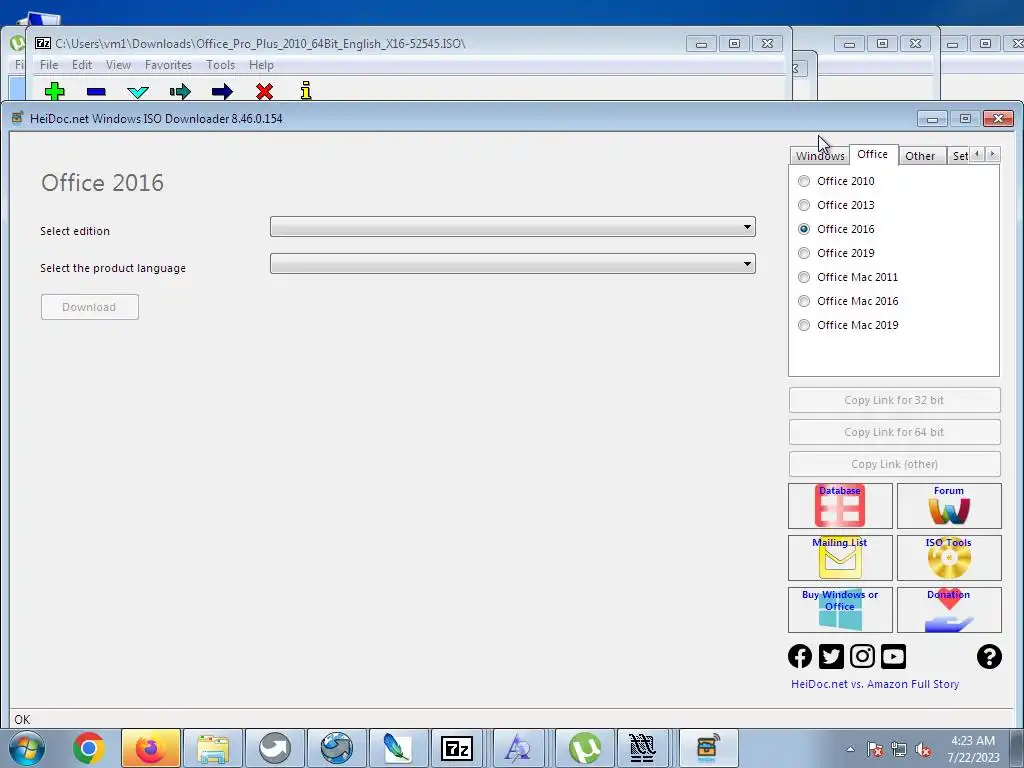Click the green plus Add icon in 7-Zip
1024x768 pixels.
coord(55,91)
